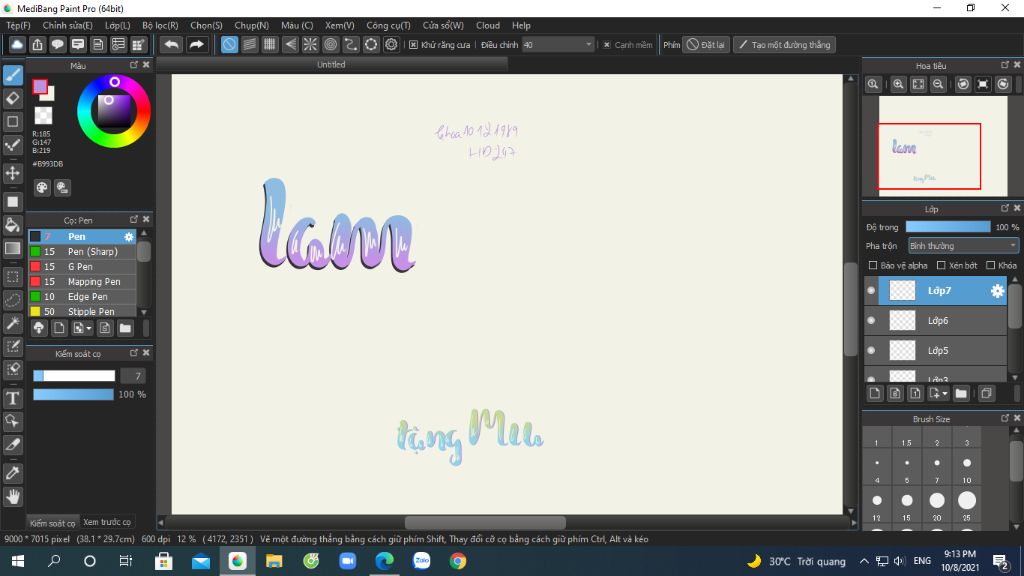Open the Lớp(L) menu
This screenshot has width=1024, height=576.
pos(118,25)
